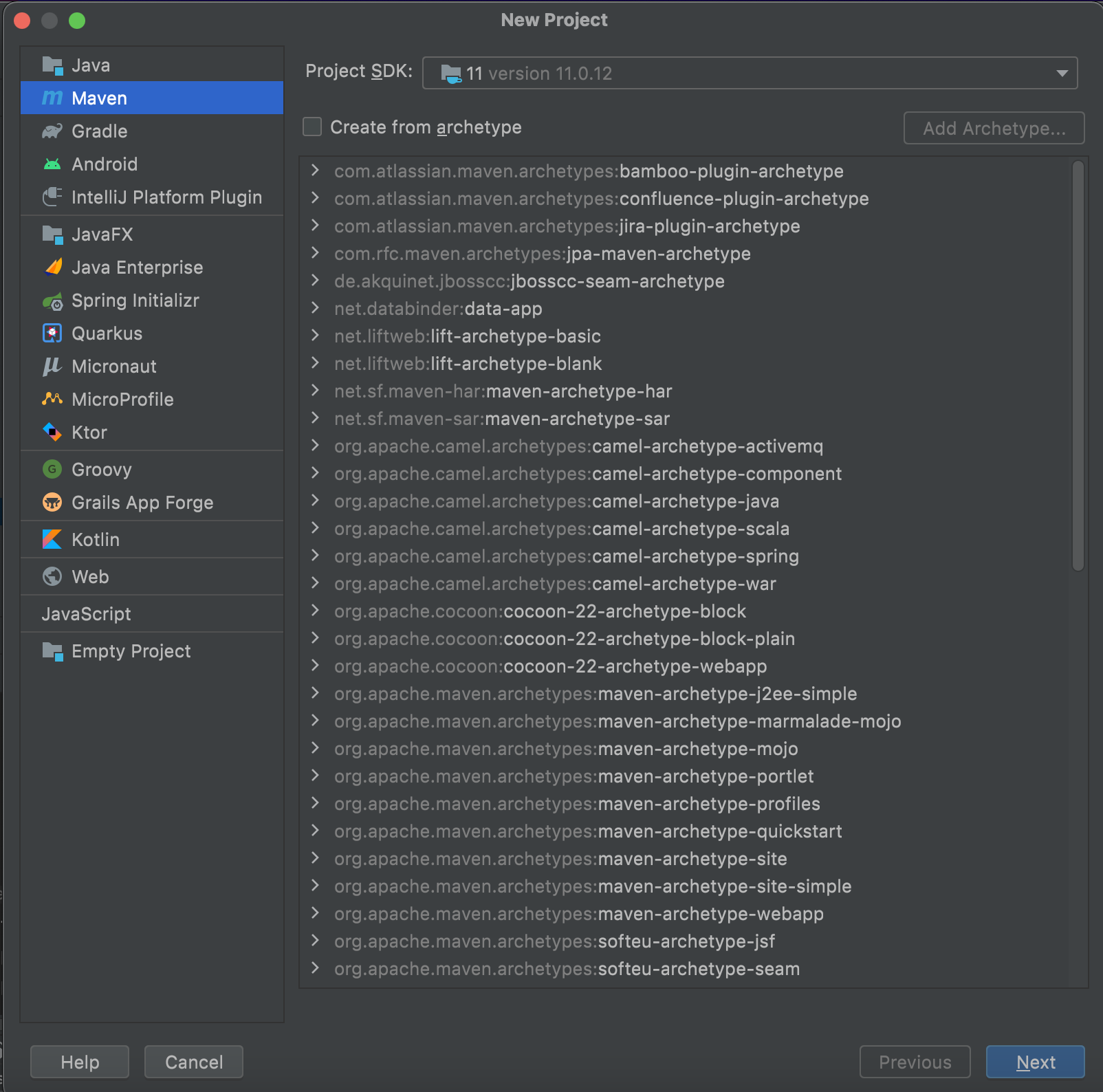Click the Next button
Viewport: 1103px width, 1092px height.
pos(1035,1062)
